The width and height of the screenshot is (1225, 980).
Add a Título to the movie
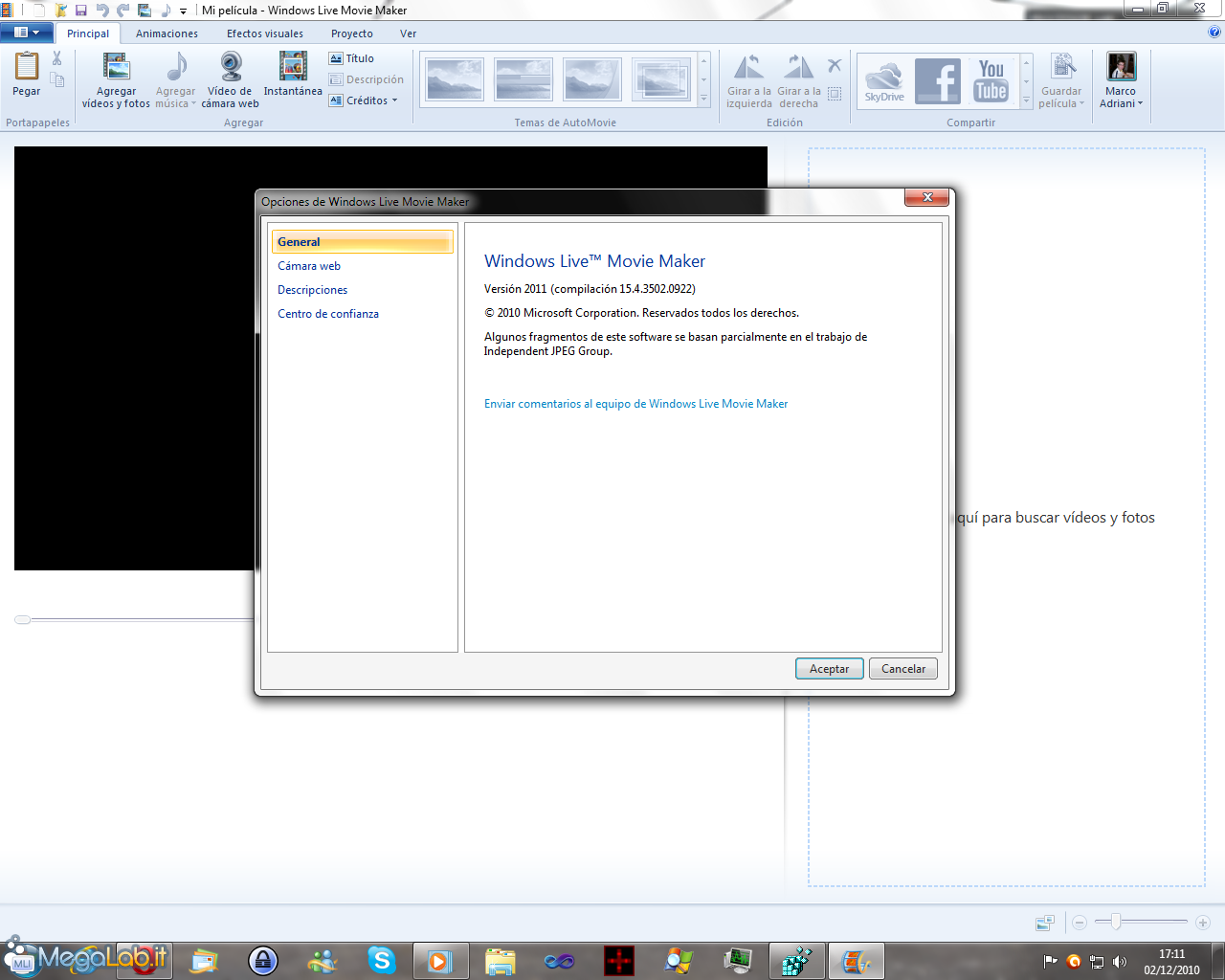coord(352,58)
